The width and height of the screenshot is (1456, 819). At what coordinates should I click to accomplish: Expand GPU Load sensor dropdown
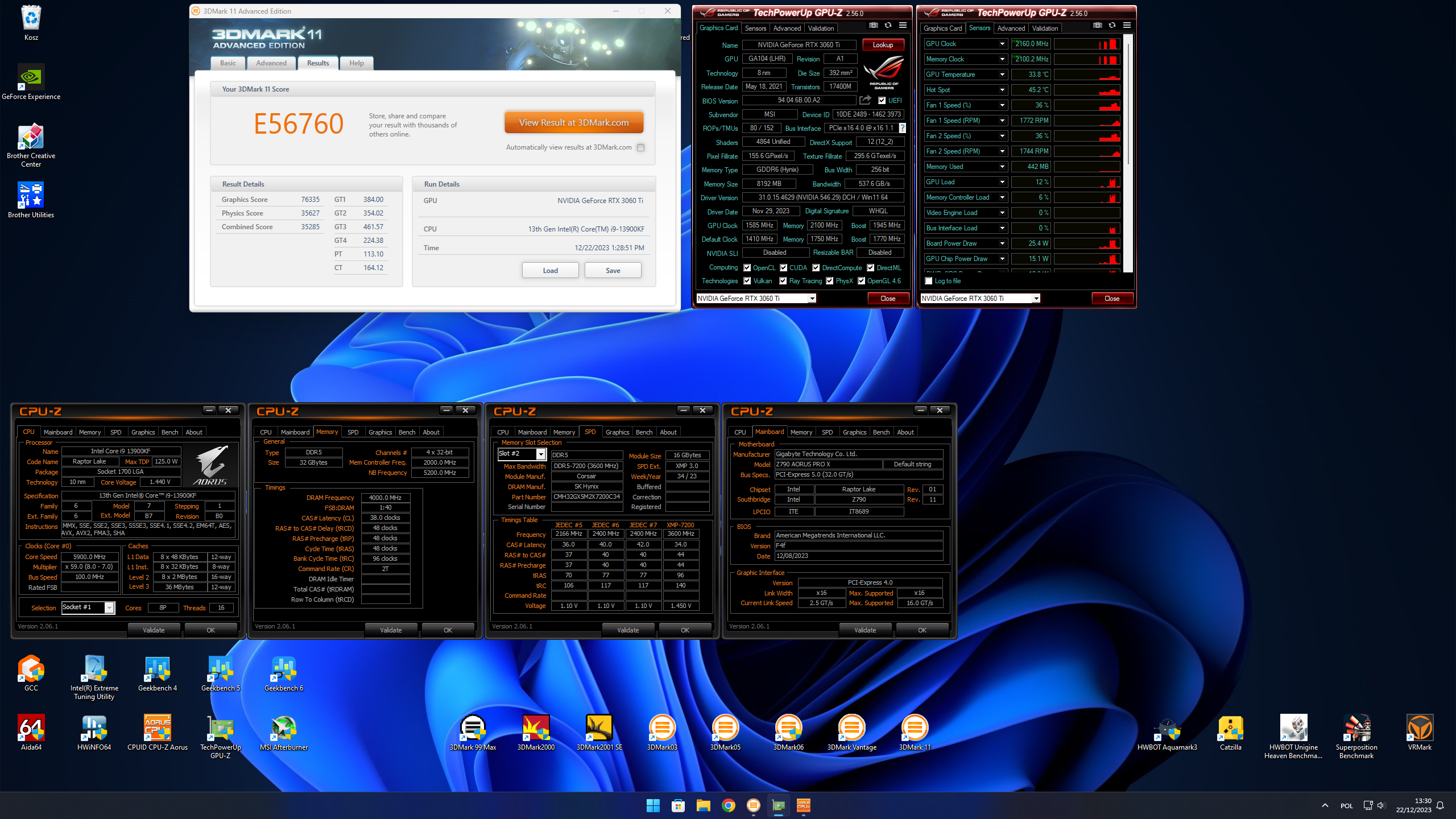[x=1002, y=182]
